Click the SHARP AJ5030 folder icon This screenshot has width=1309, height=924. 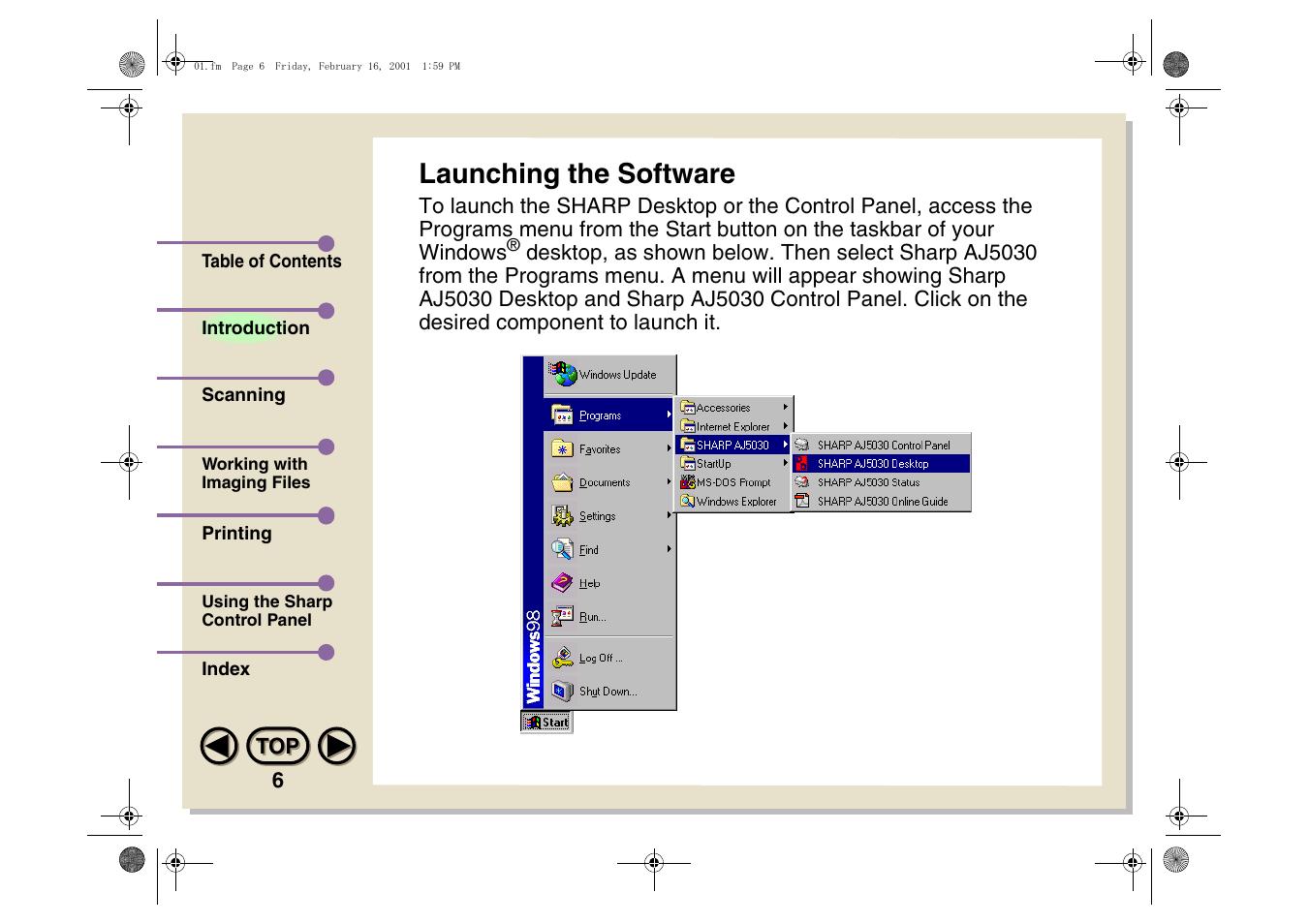click(x=687, y=445)
